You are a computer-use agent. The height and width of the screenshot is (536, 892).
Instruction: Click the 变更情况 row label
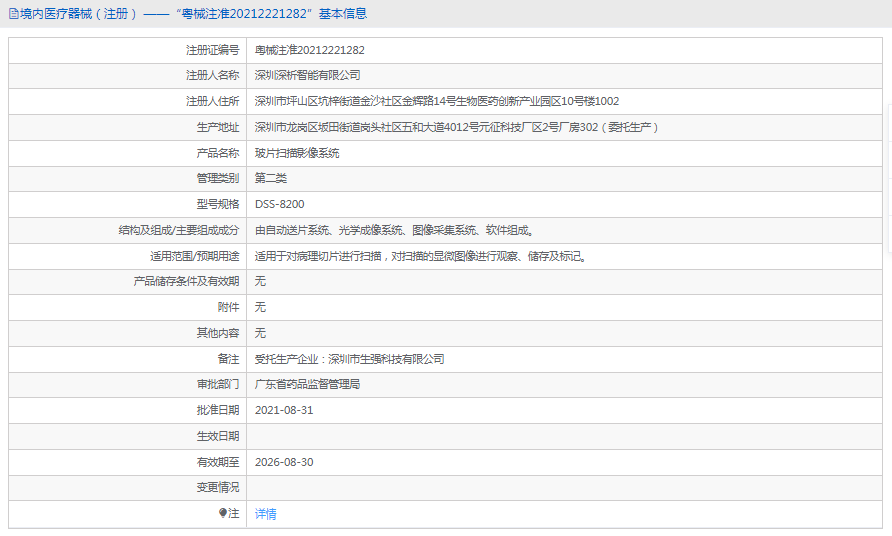click(218, 487)
